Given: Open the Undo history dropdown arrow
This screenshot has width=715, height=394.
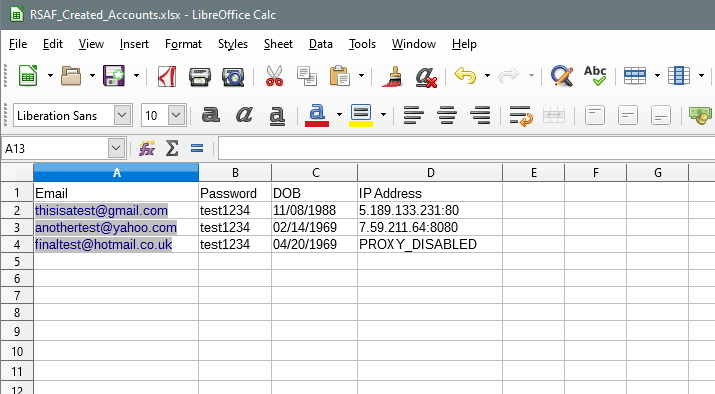Looking at the screenshot, I should pyautogui.click(x=487, y=76).
